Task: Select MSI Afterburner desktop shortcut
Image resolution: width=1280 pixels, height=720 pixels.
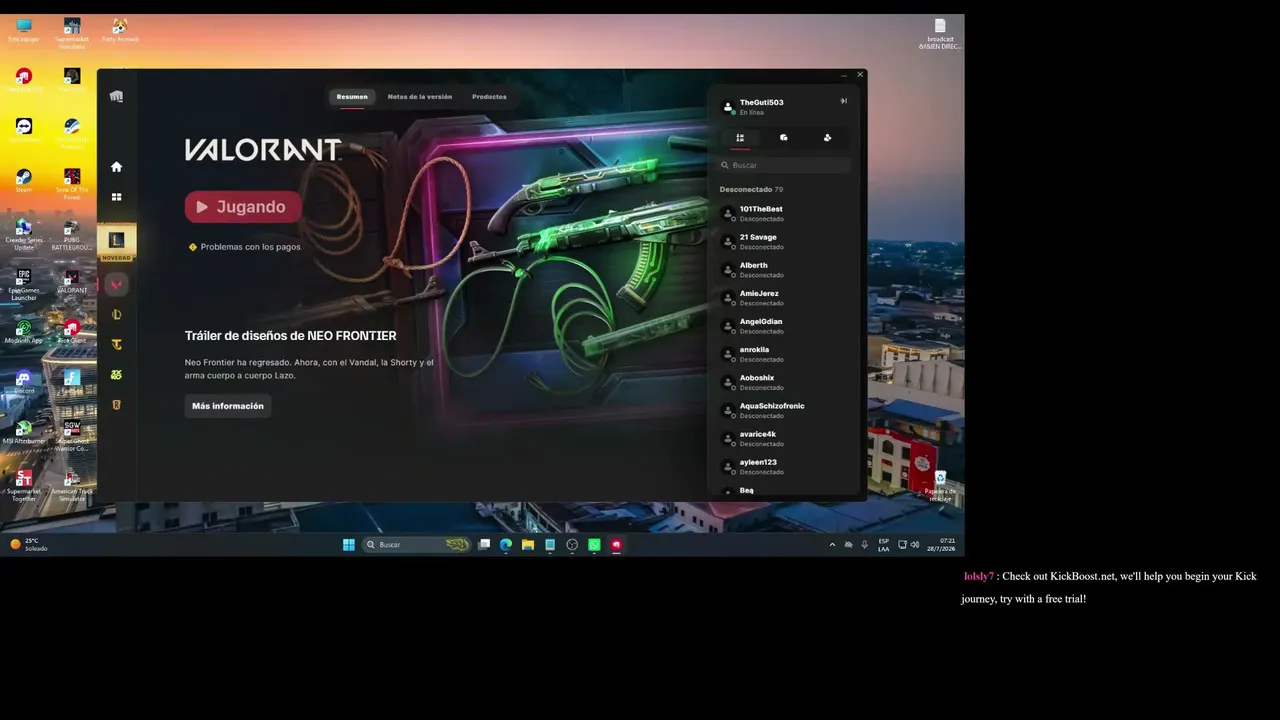Action: 23,432
